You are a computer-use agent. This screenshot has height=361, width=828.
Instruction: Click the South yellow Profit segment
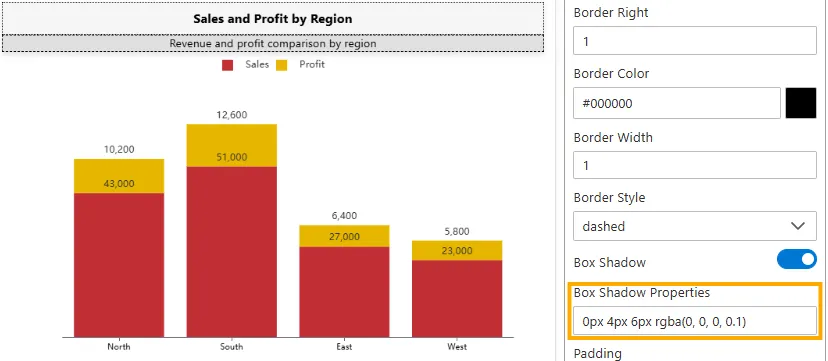232,145
